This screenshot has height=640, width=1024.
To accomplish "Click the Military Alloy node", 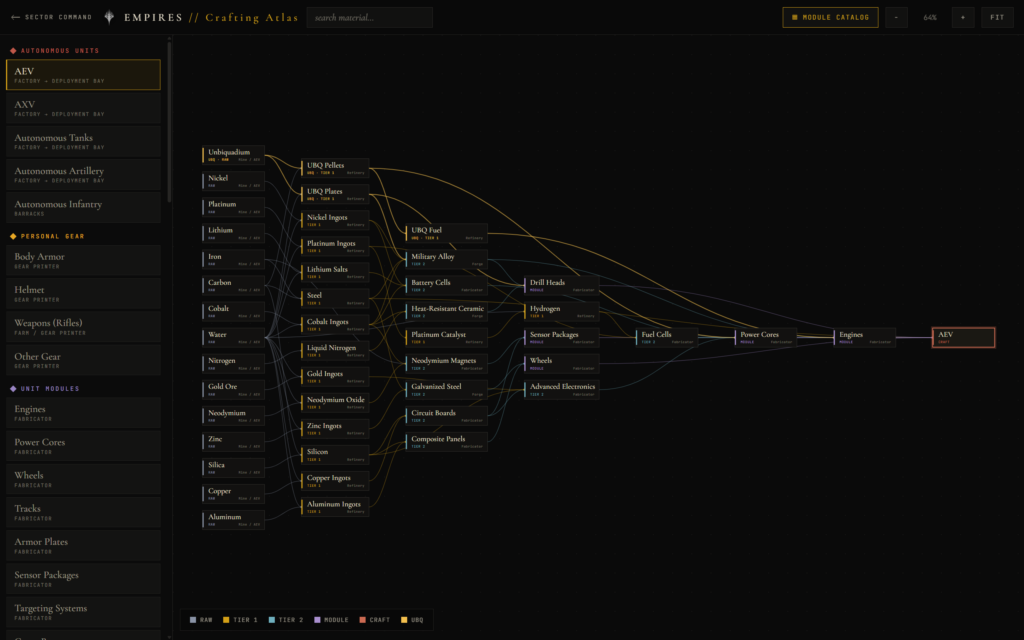I will click(x=446, y=259).
